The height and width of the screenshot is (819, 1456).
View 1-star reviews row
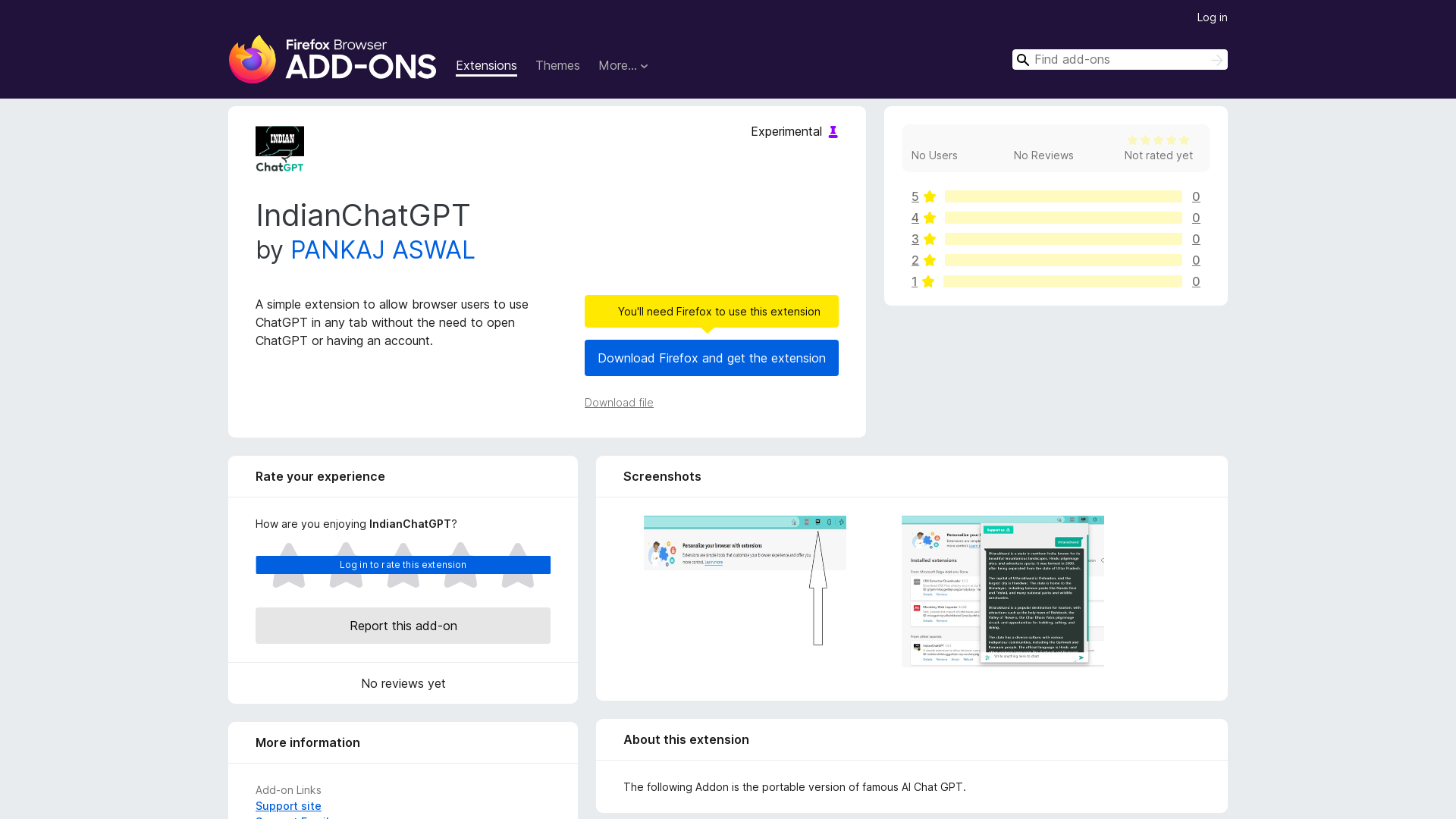1056,282
